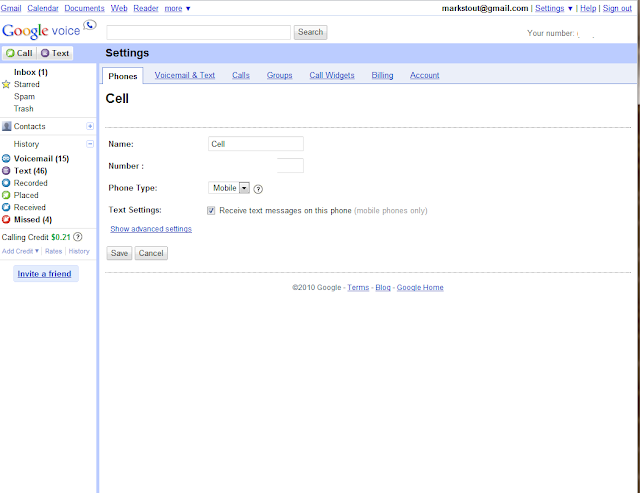Viewport: 640px width, 493px height.
Task: Select the Phones tab
Action: (x=122, y=76)
